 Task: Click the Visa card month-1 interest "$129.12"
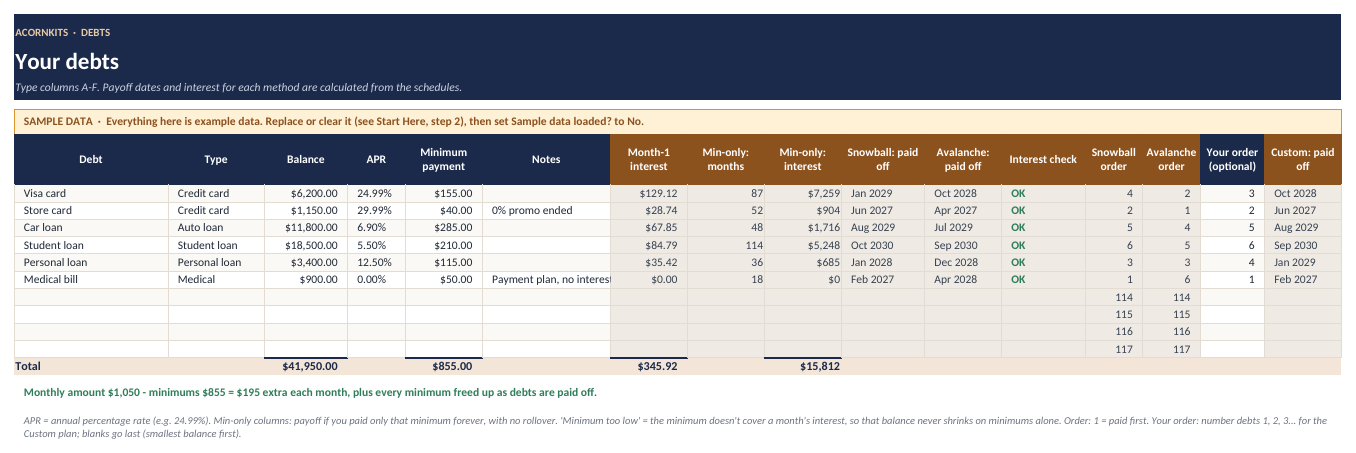(x=648, y=193)
